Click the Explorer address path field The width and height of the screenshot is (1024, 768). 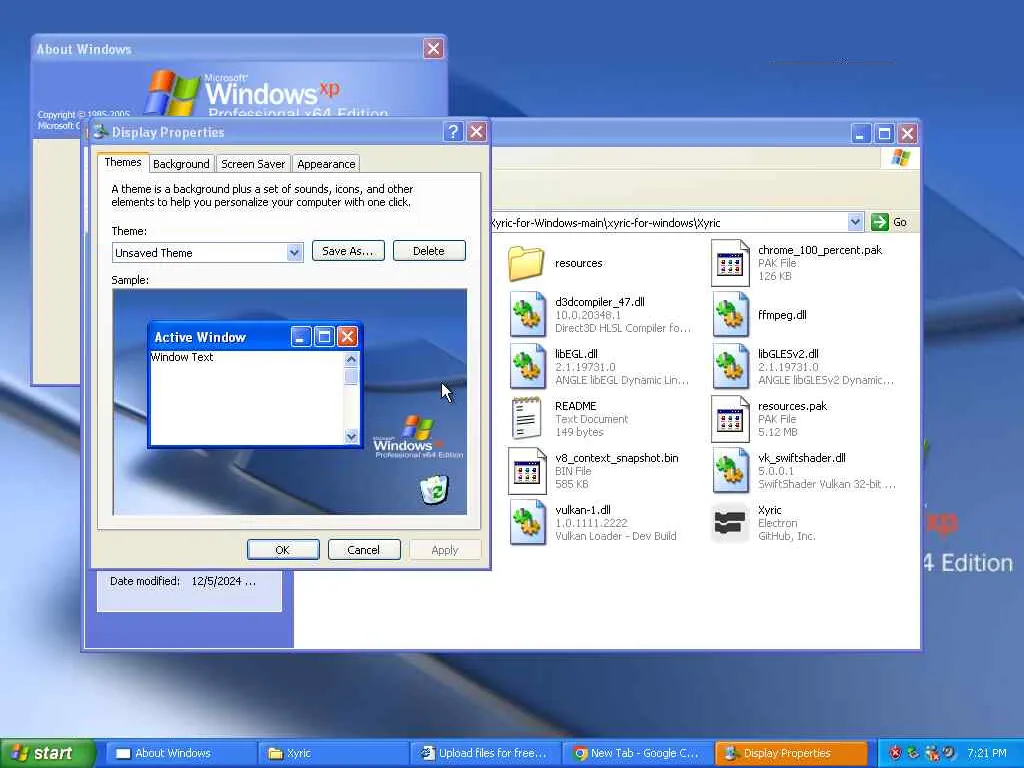tap(669, 222)
